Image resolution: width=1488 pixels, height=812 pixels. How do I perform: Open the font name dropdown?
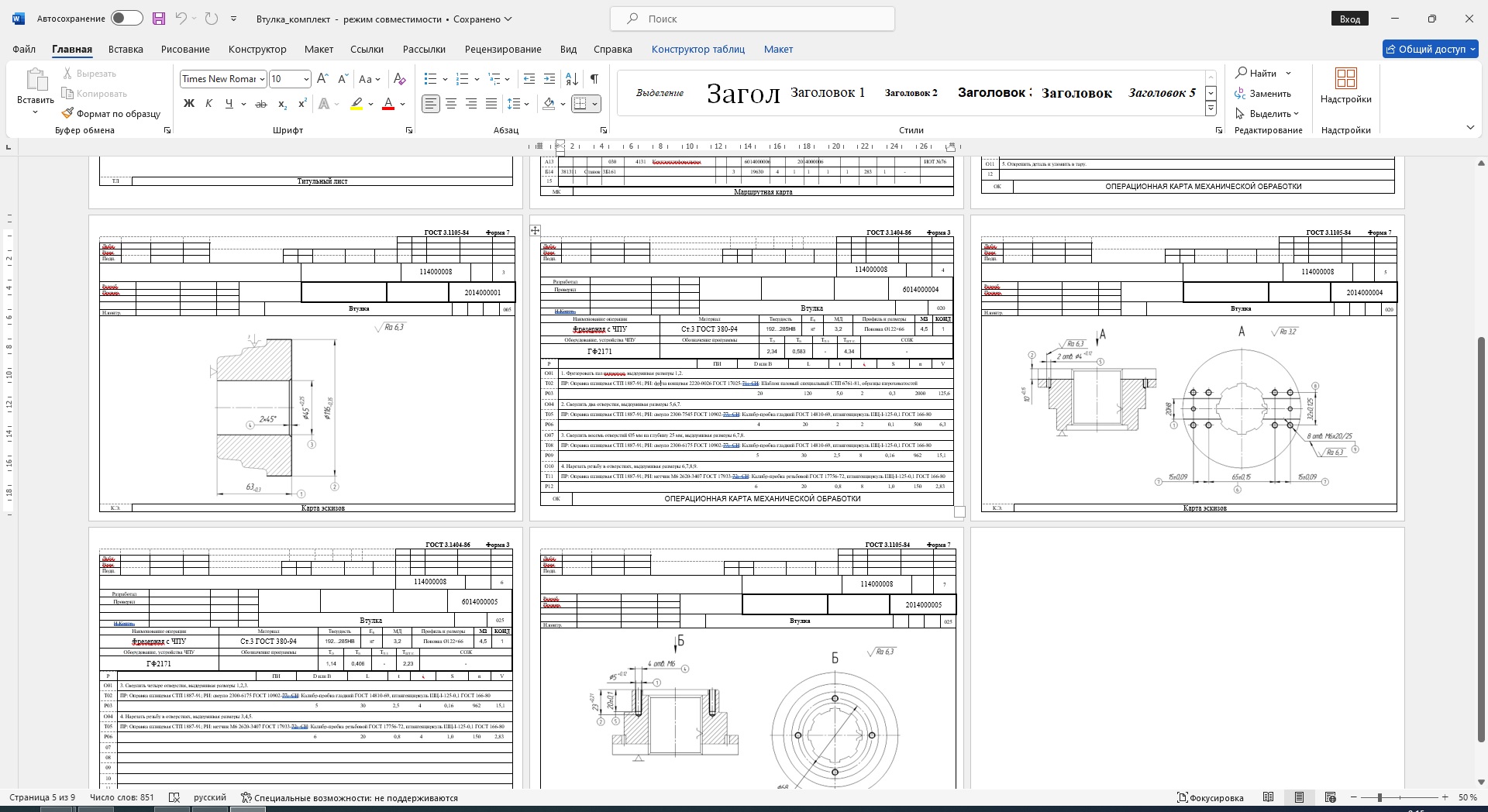pyautogui.click(x=262, y=79)
